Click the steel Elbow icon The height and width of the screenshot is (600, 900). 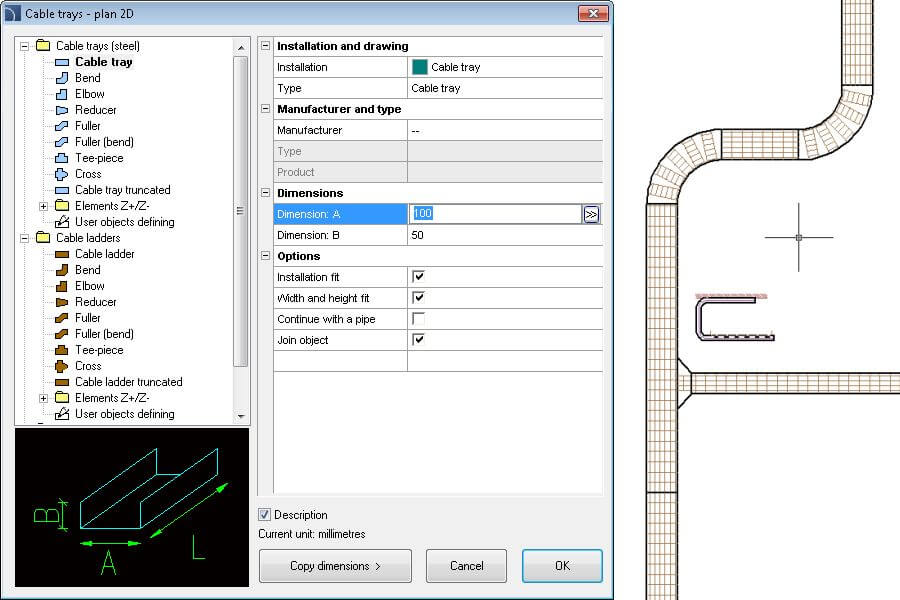(x=62, y=94)
